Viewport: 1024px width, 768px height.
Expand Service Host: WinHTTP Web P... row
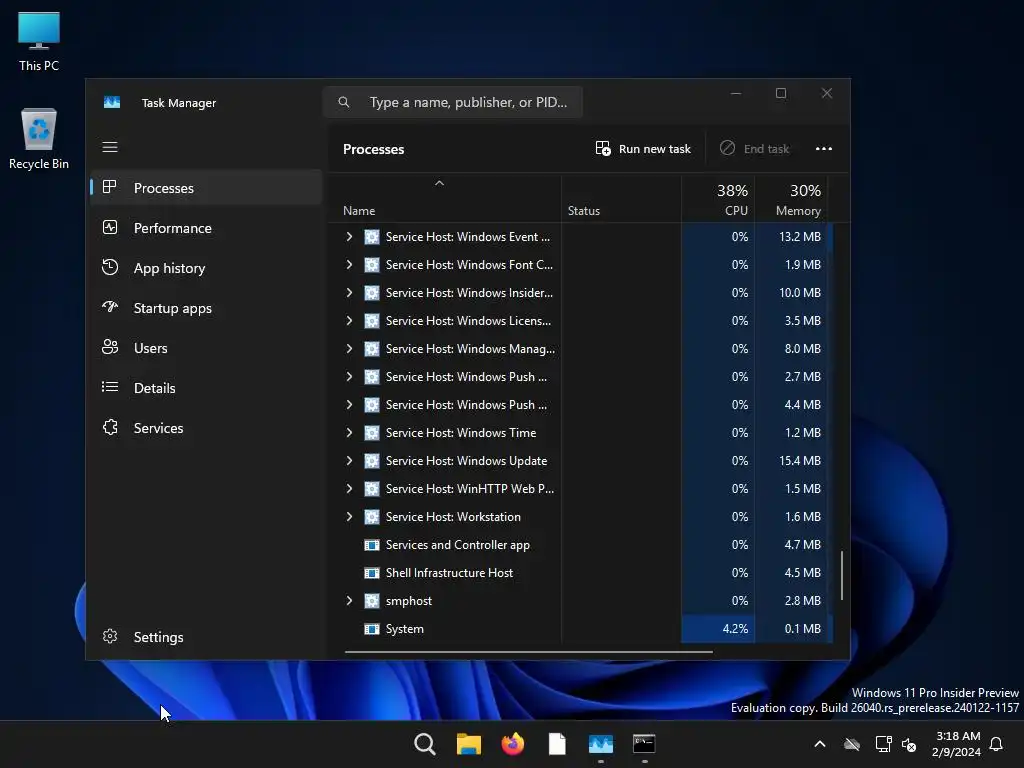(349, 488)
